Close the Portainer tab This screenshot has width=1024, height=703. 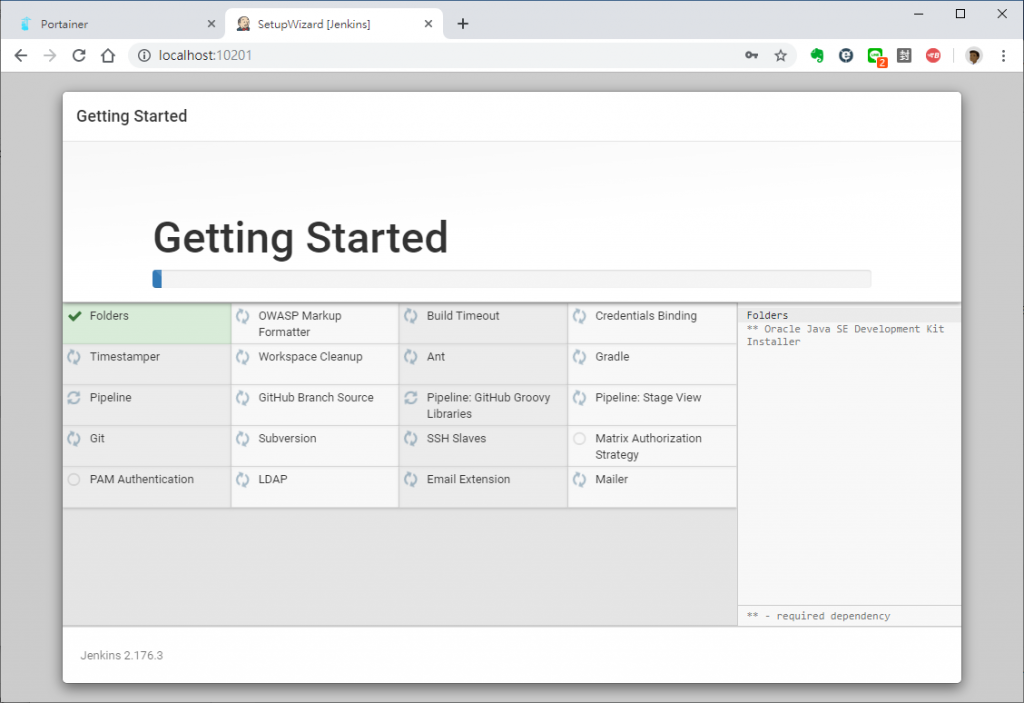pyautogui.click(x=211, y=24)
